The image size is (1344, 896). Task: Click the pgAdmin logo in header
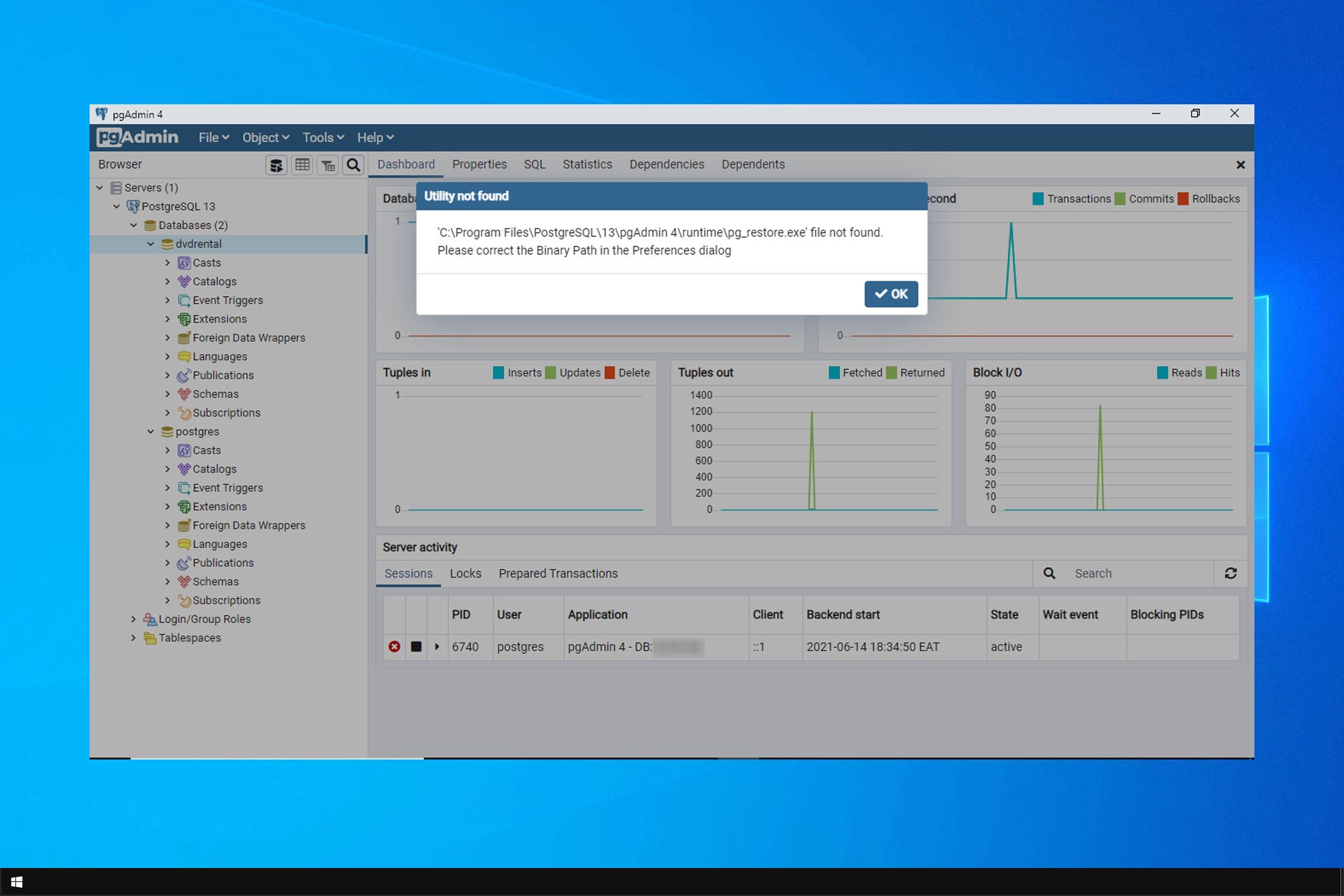click(137, 137)
